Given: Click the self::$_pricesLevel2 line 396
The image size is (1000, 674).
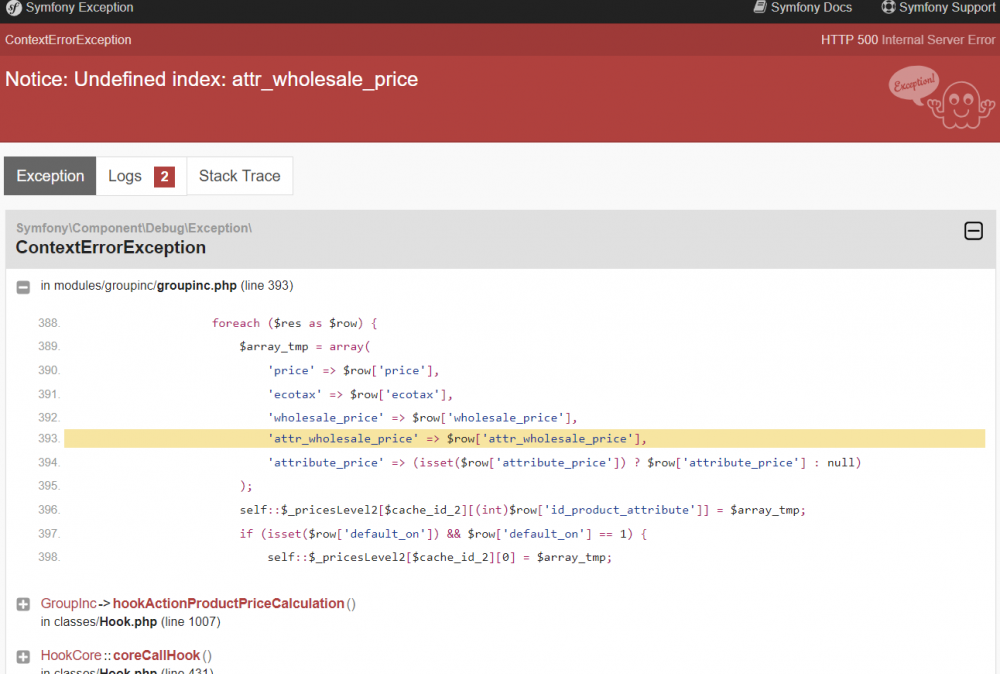Looking at the screenshot, I should 522,510.
